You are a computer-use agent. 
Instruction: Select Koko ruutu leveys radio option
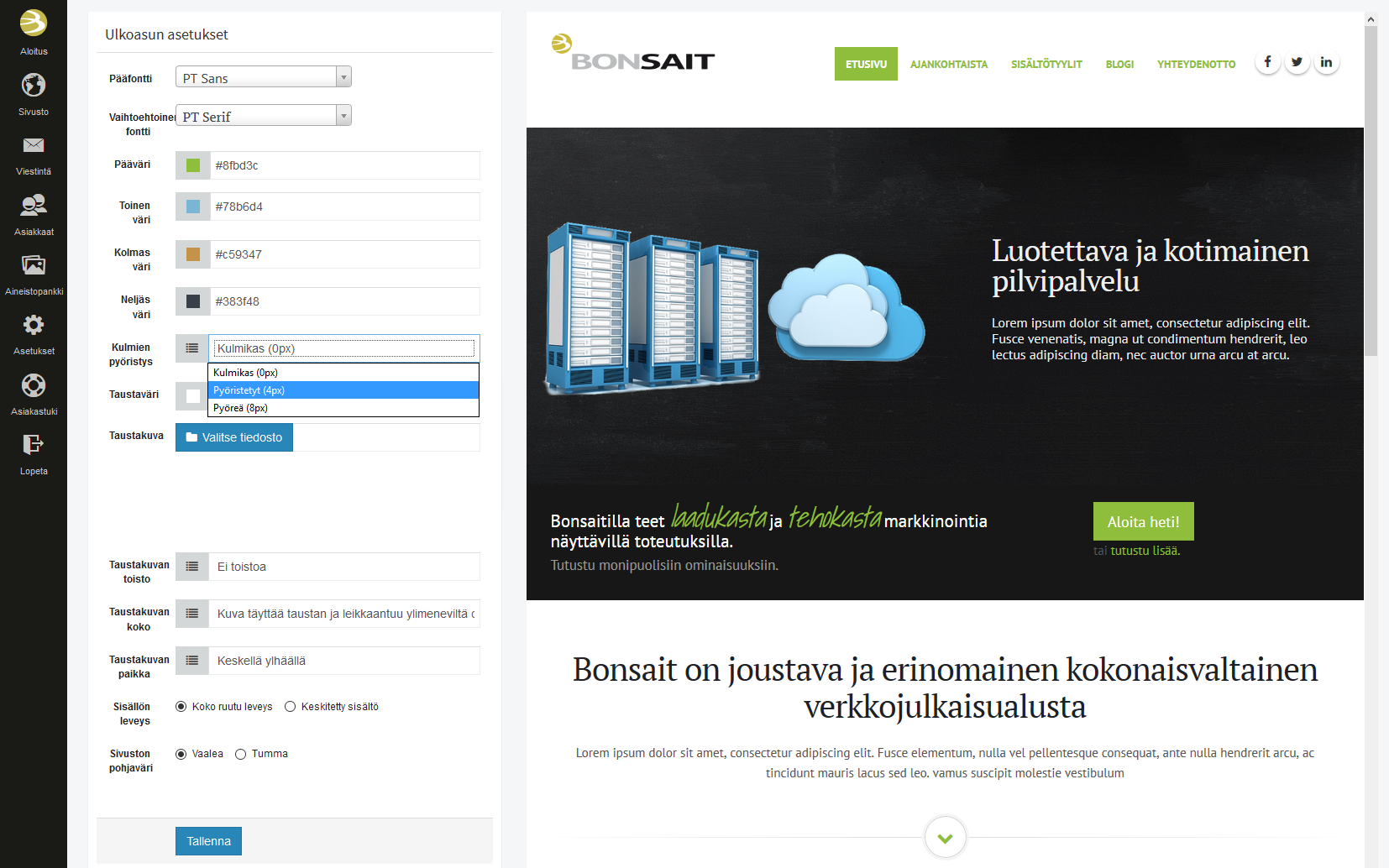181,707
